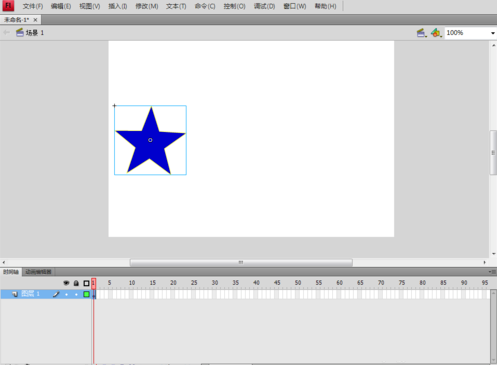This screenshot has width=497, height=365.
Task: Select the keyframe at frame 1 of 图层 1
Action: pos(94,294)
